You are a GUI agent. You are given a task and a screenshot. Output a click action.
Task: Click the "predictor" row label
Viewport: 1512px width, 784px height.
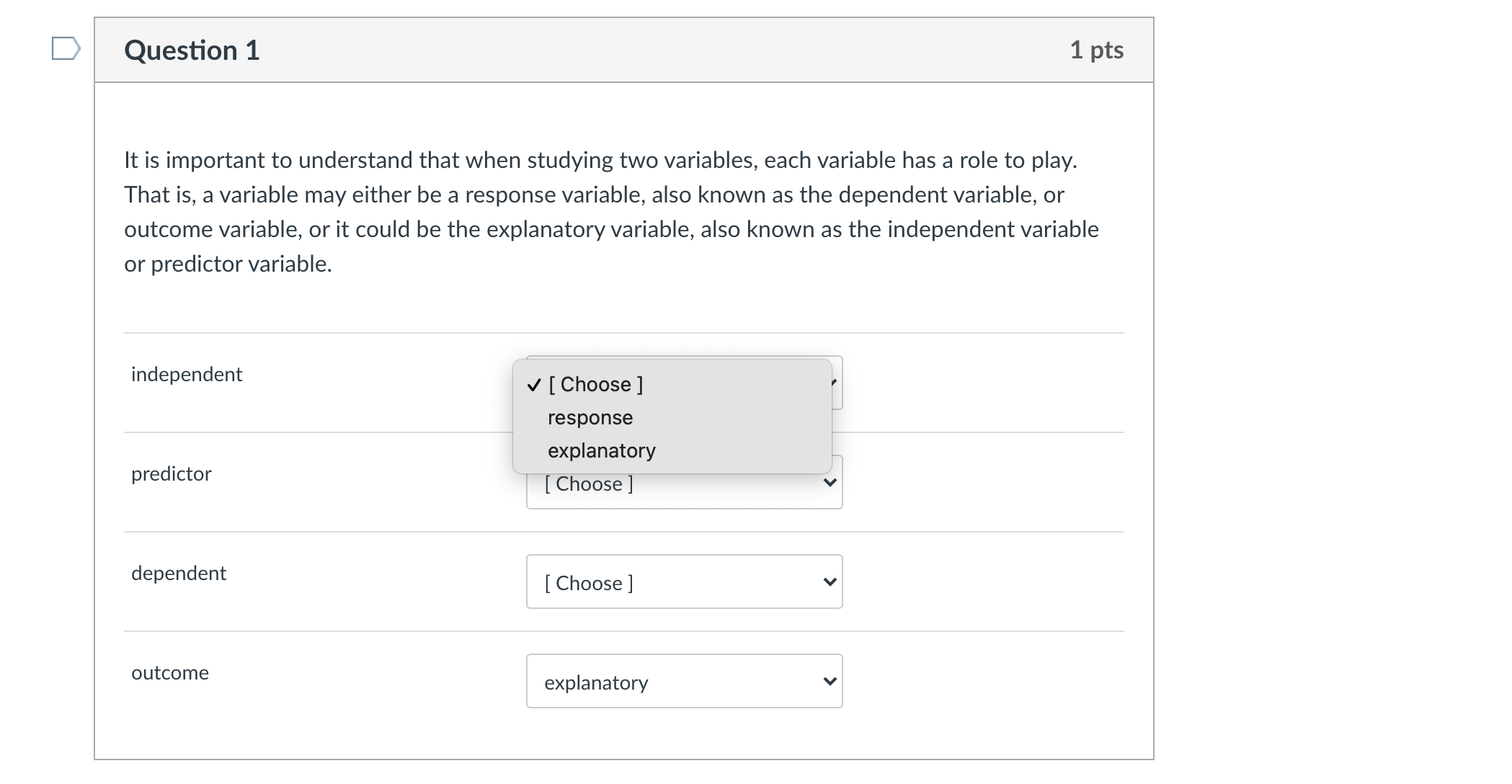pyautogui.click(x=172, y=474)
